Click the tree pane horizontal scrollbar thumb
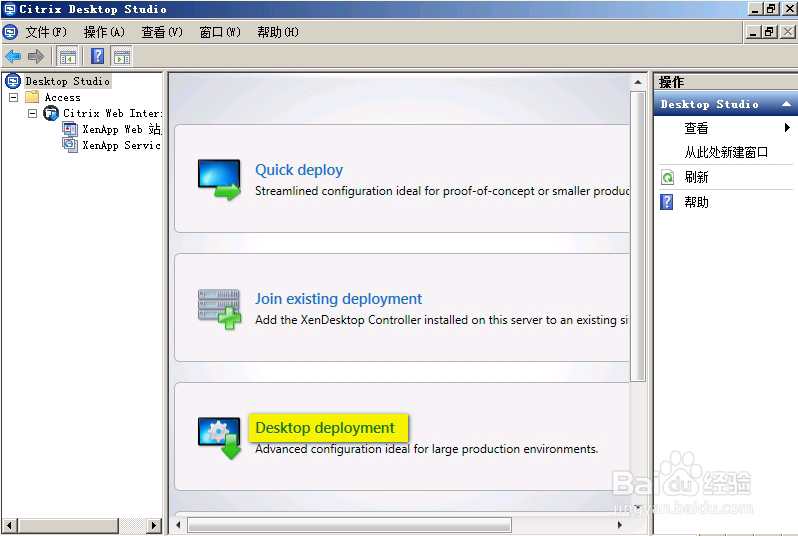Image resolution: width=798 pixels, height=536 pixels. [x=69, y=525]
